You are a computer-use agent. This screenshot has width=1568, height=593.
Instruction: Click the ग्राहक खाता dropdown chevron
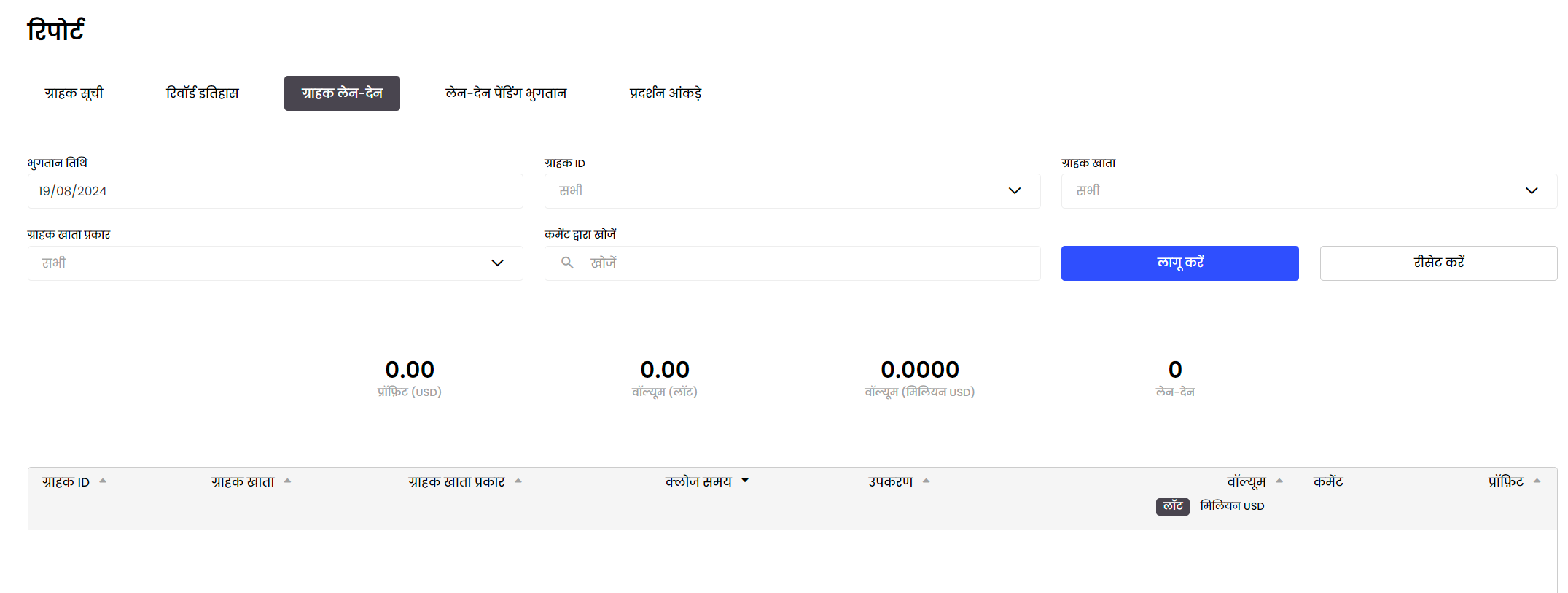click(x=1532, y=191)
